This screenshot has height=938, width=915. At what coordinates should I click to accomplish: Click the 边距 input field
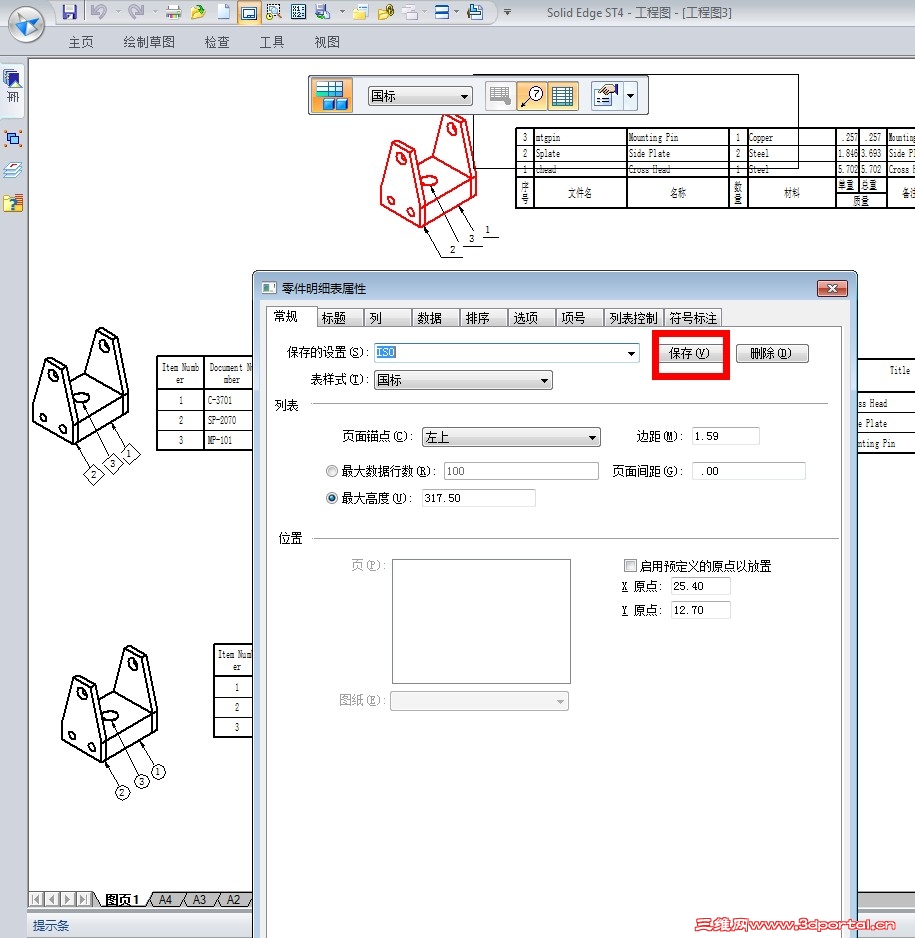coord(725,436)
